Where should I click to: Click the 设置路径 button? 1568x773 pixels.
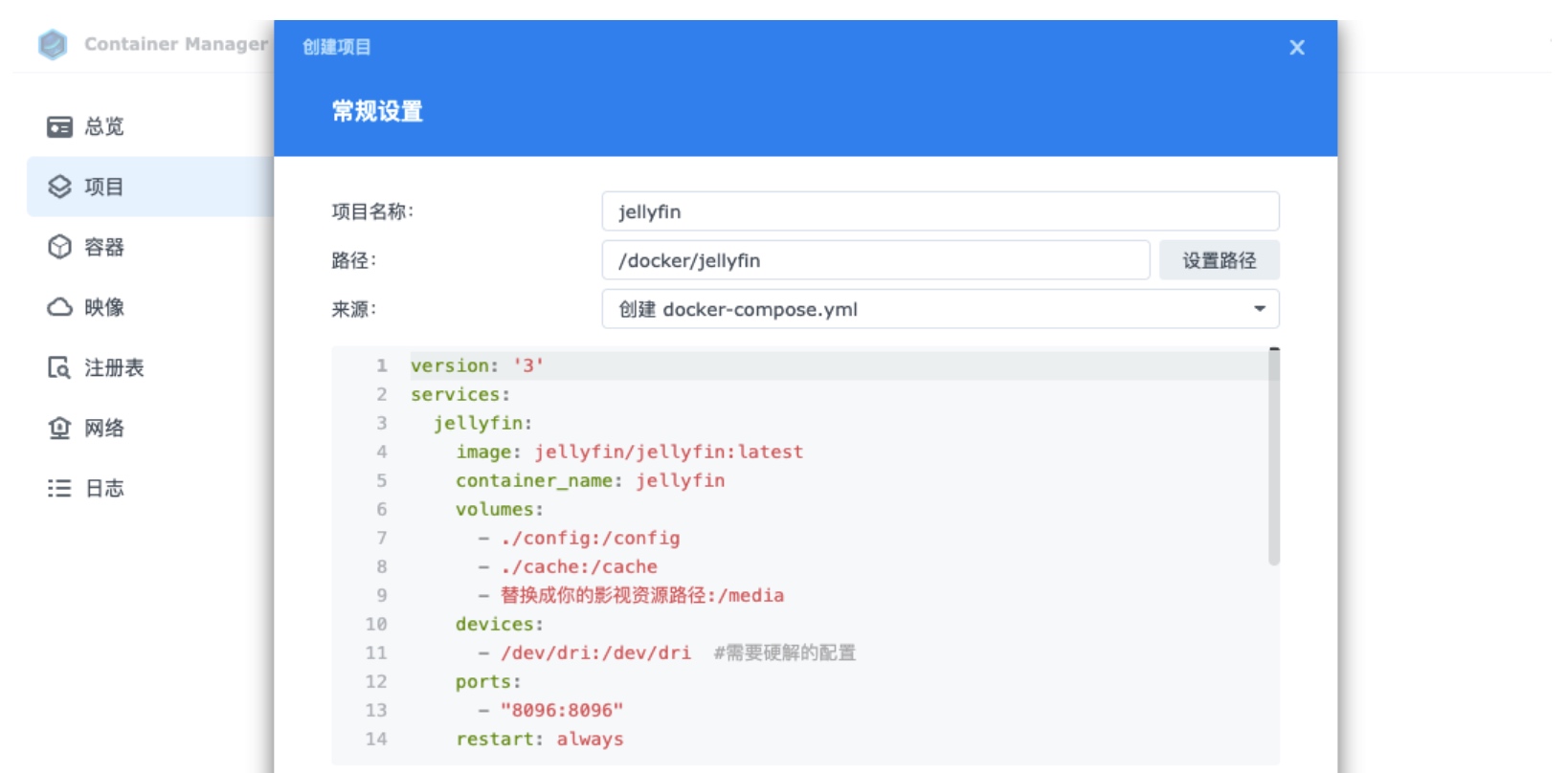(x=1219, y=260)
